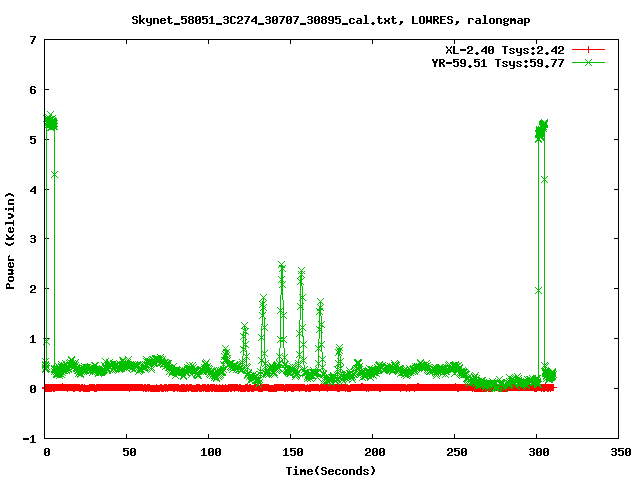Click the y-axis tick label 1

33,339
